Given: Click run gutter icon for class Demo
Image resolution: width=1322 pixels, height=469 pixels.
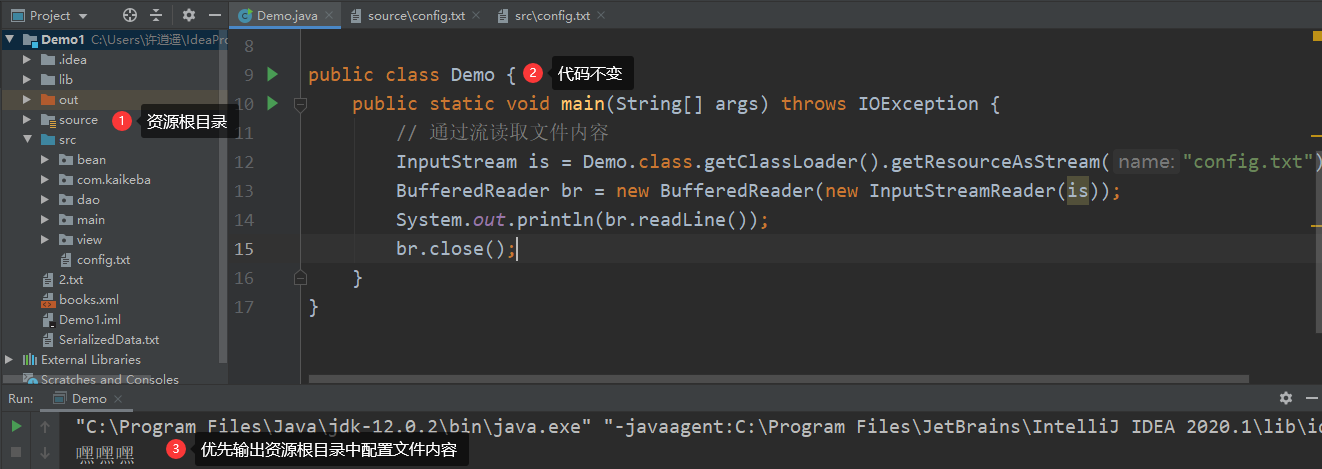Looking at the screenshot, I should (273, 74).
